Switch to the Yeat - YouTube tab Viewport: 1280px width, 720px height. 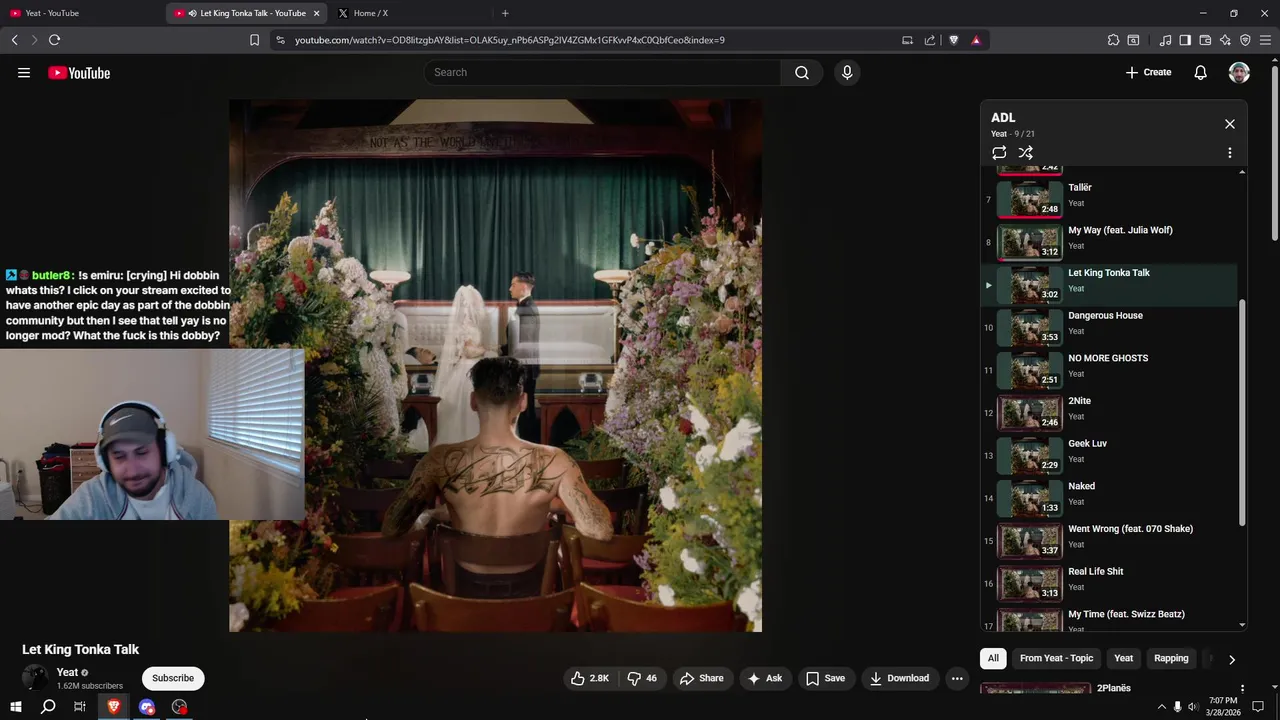80,13
